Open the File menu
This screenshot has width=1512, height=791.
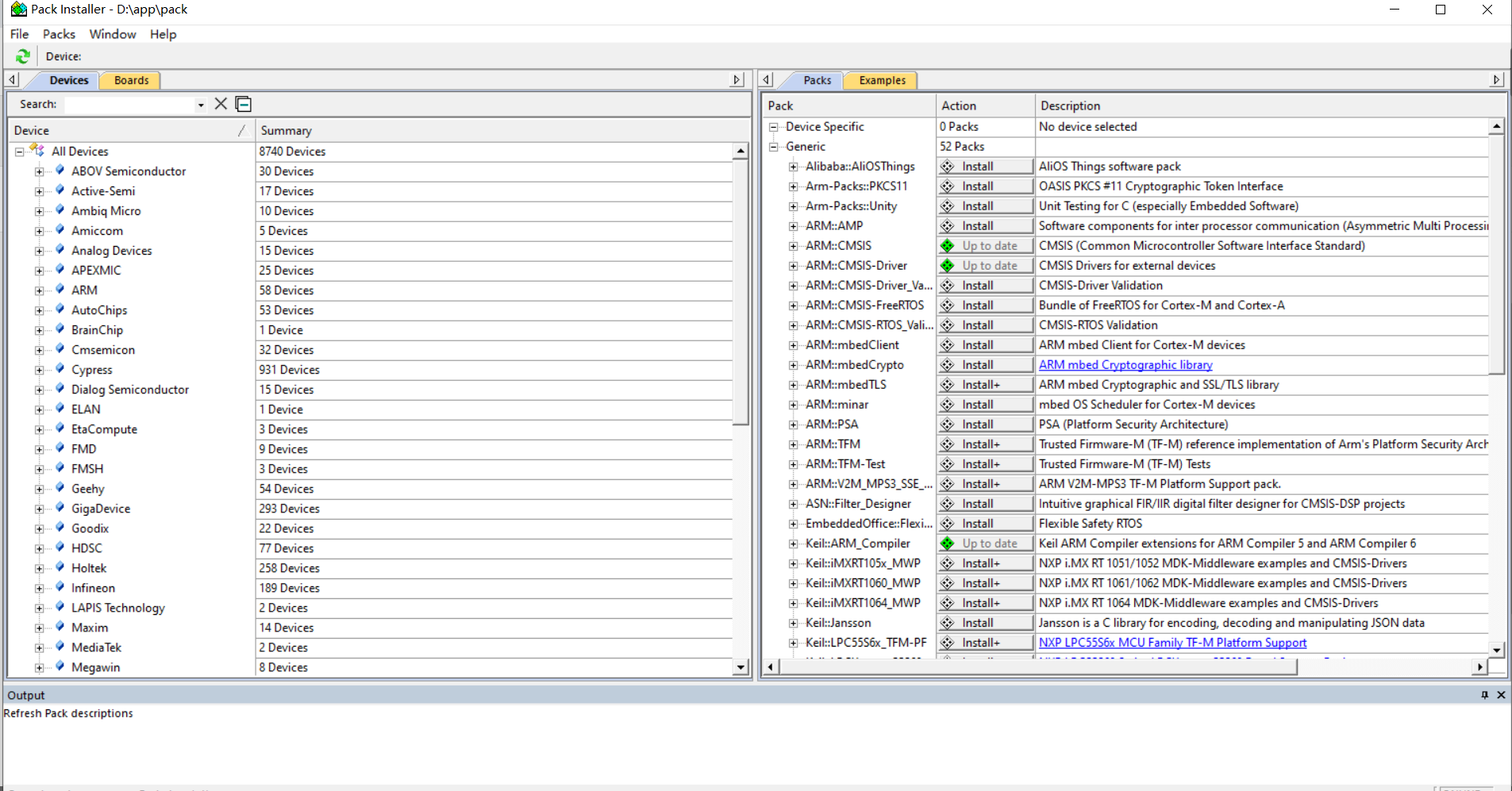[19, 34]
